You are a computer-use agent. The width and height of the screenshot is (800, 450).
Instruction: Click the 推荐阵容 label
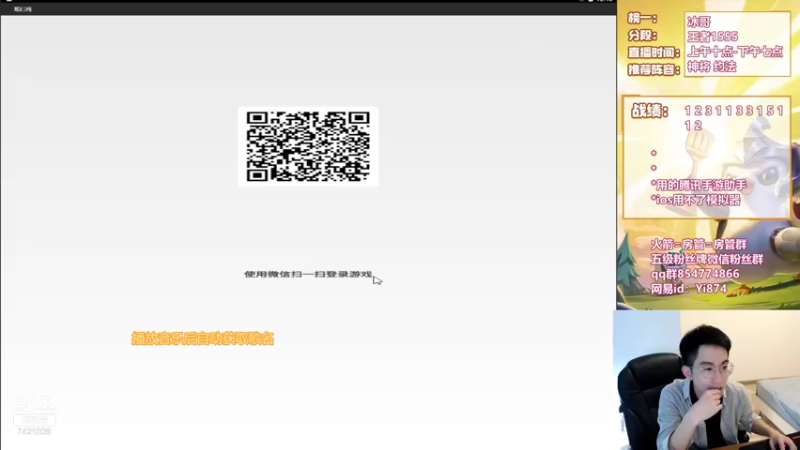click(x=654, y=69)
